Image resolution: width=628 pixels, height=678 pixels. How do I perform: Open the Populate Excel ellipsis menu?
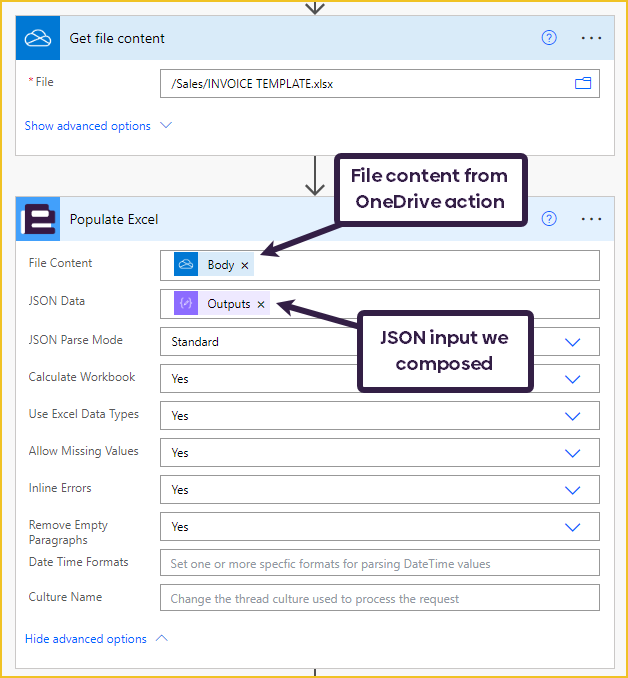point(591,219)
